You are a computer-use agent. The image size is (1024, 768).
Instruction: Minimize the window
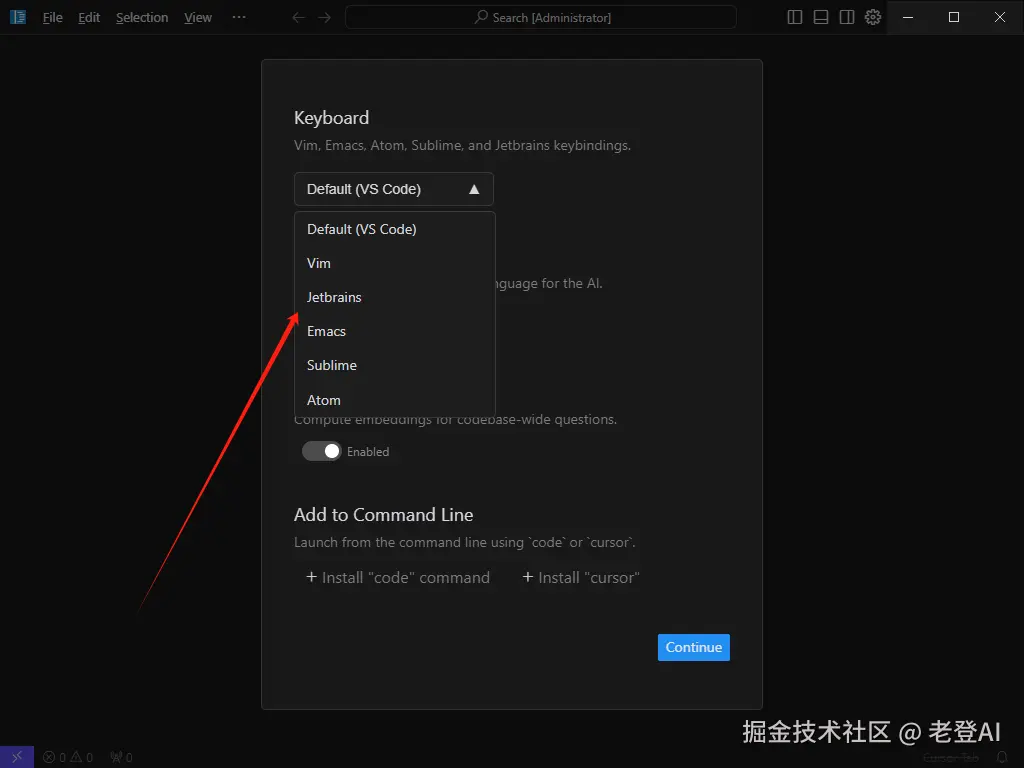pyautogui.click(x=908, y=18)
